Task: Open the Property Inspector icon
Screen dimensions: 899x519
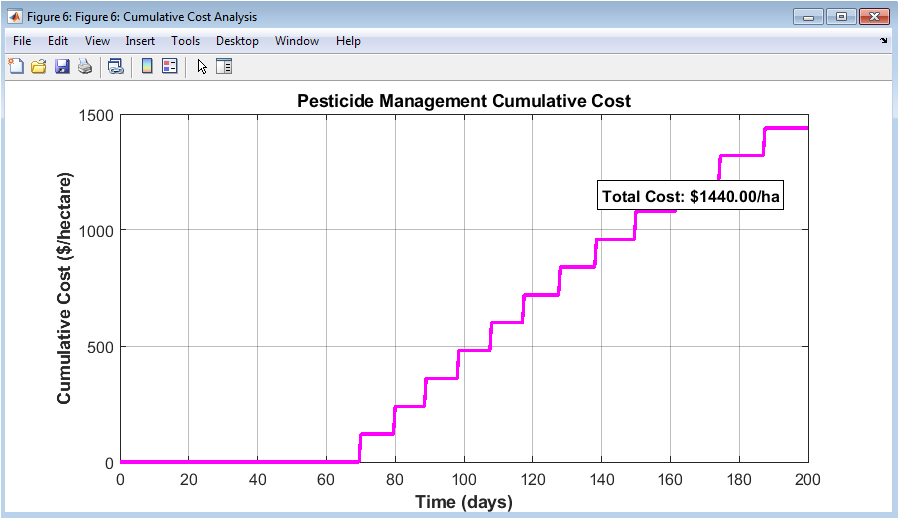Action: click(x=224, y=67)
